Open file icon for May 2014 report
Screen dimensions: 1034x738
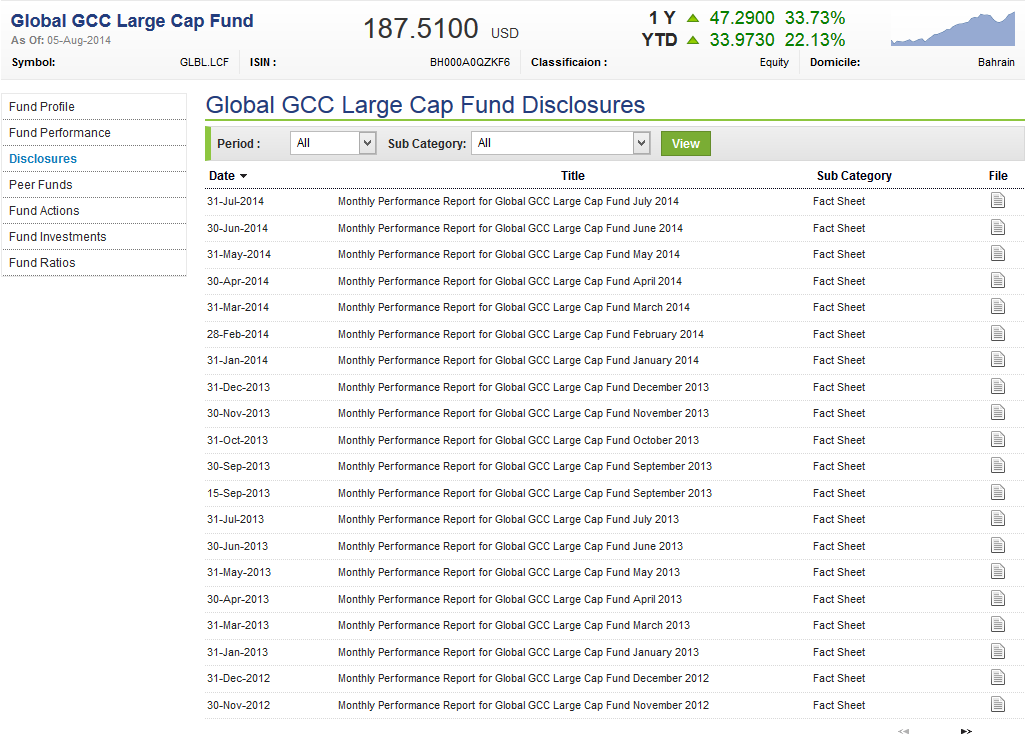[998, 254]
